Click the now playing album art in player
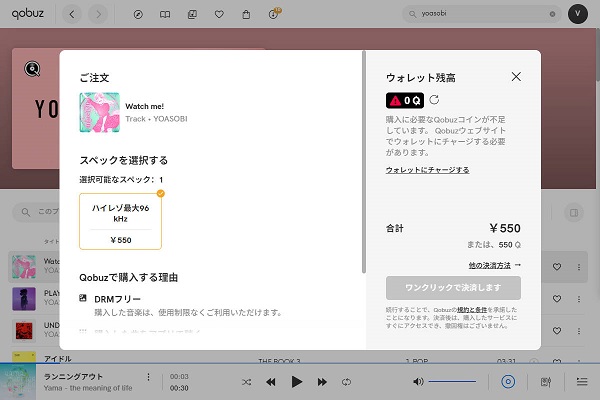This screenshot has width=600, height=400. pyautogui.click(x=18, y=382)
